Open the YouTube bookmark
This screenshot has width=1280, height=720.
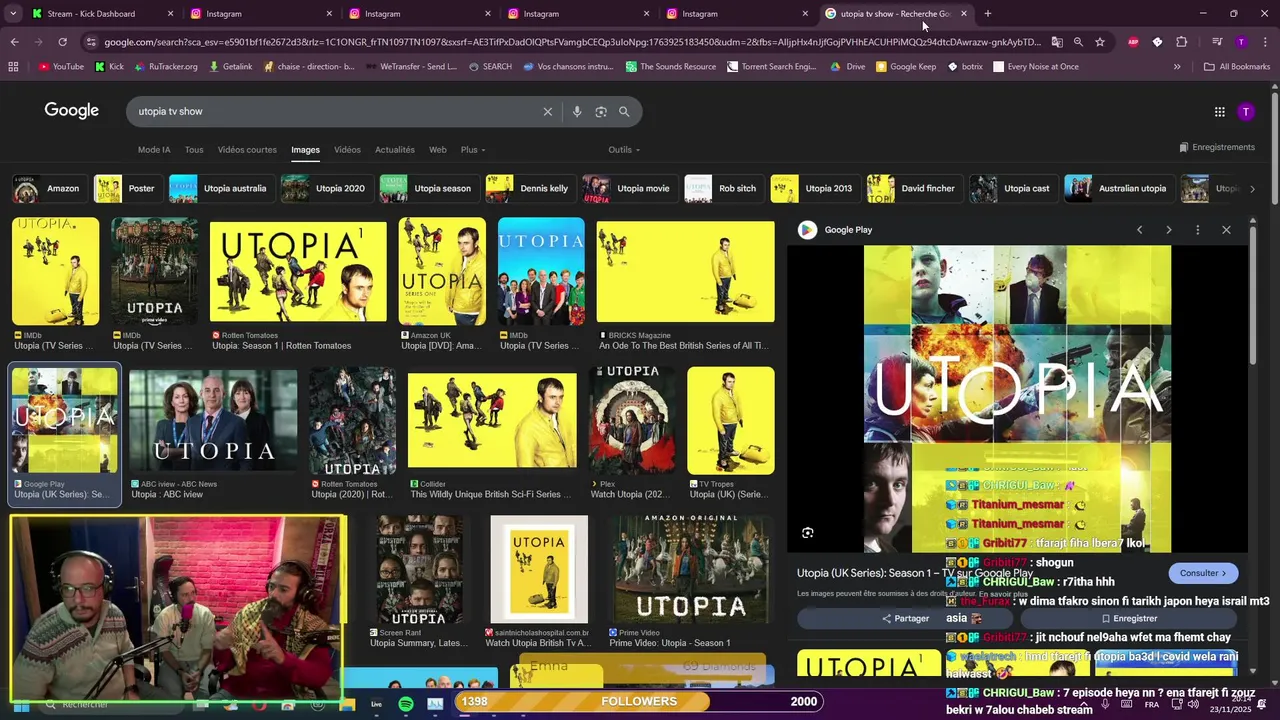tap(61, 67)
